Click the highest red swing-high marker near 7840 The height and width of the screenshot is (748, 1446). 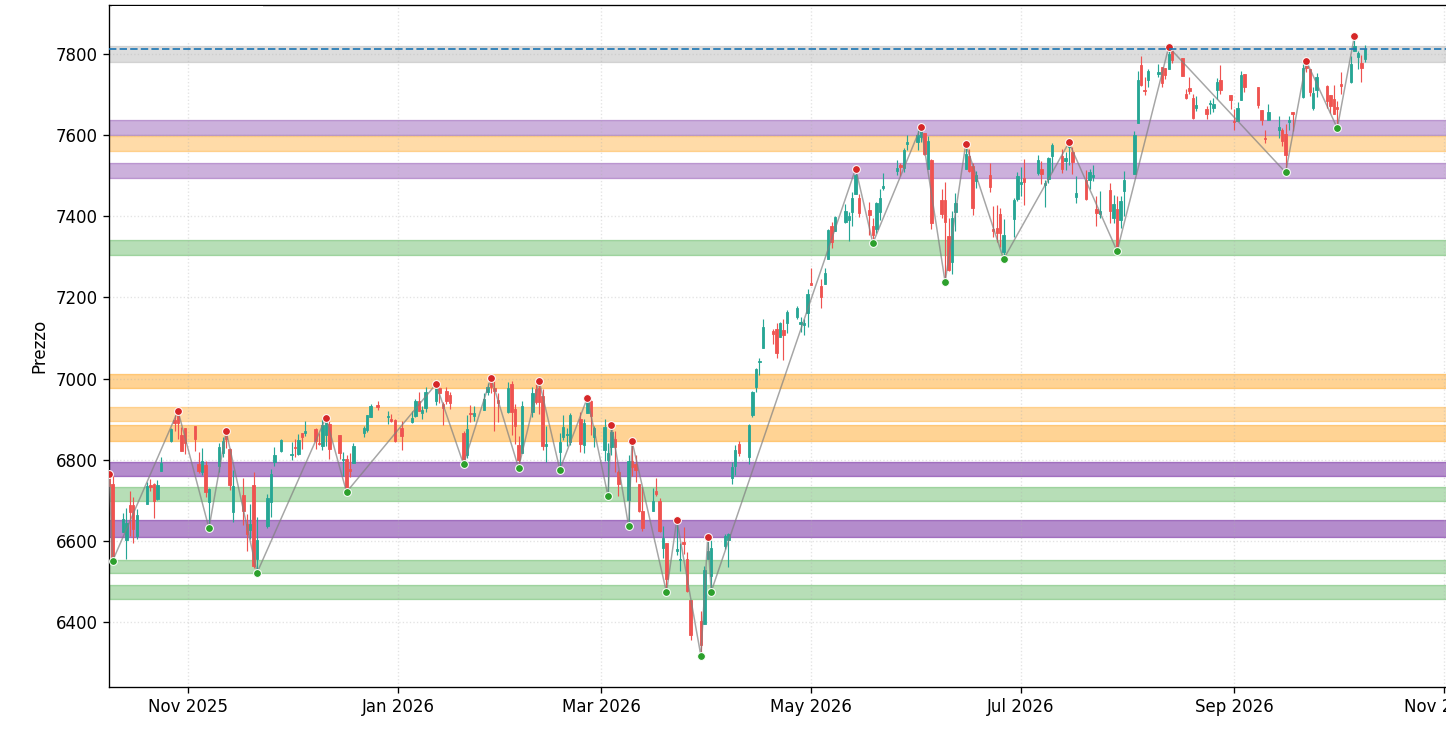[x=1354, y=36]
